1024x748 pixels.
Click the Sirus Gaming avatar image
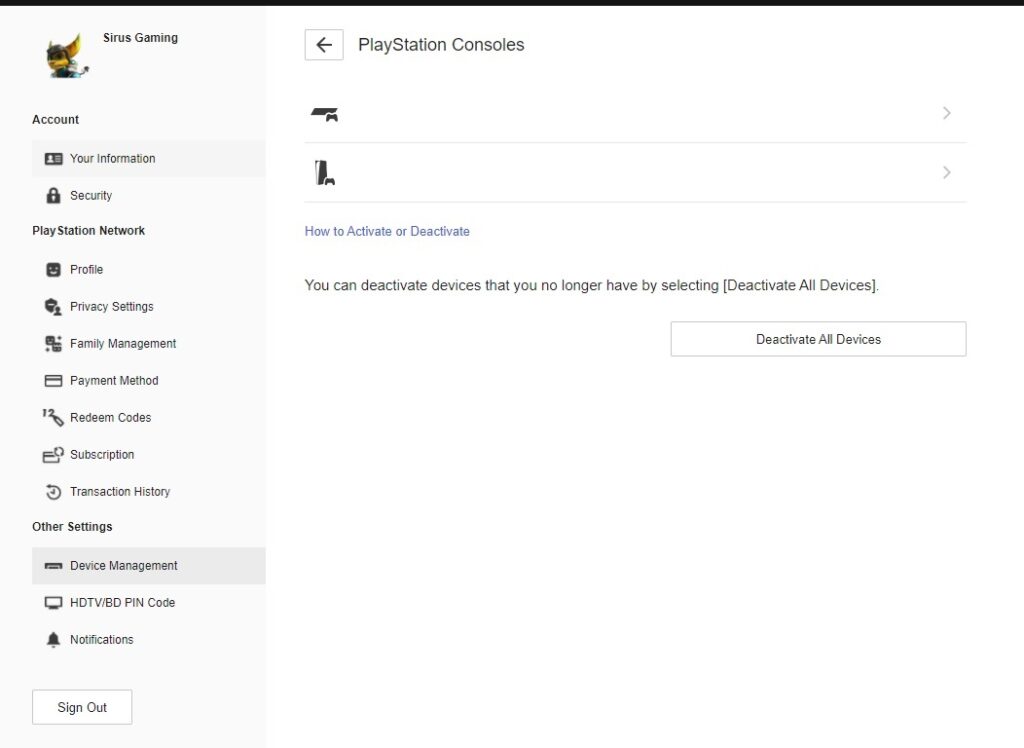pos(67,56)
